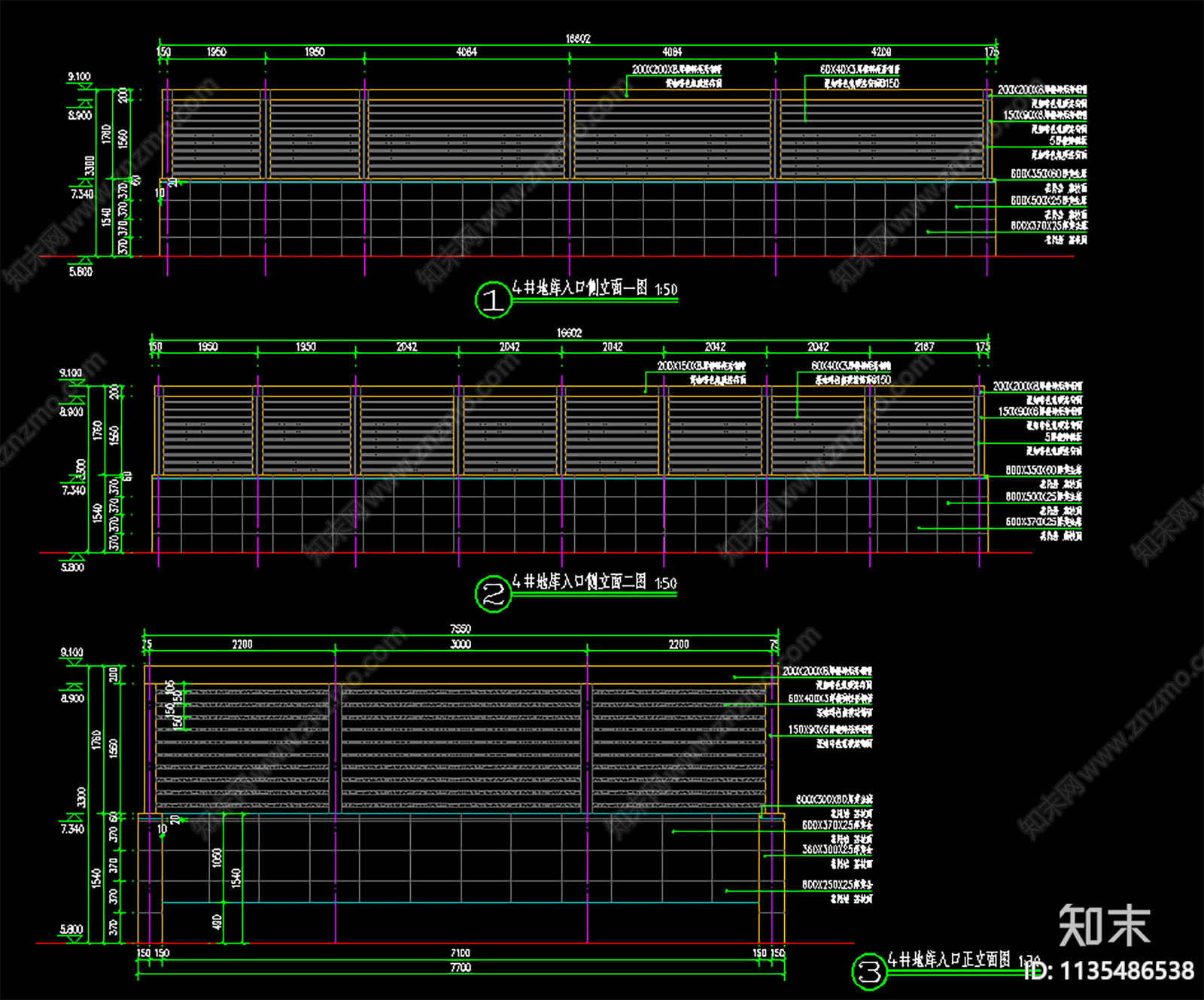Select the "175" end dimension of elevation 1
The width and height of the screenshot is (1204, 1000).
pyautogui.click(x=992, y=52)
